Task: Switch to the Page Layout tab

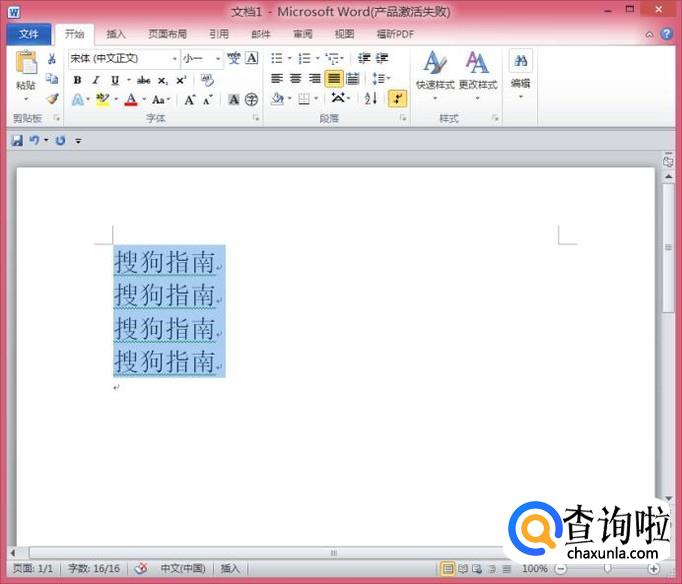Action: tap(167, 34)
